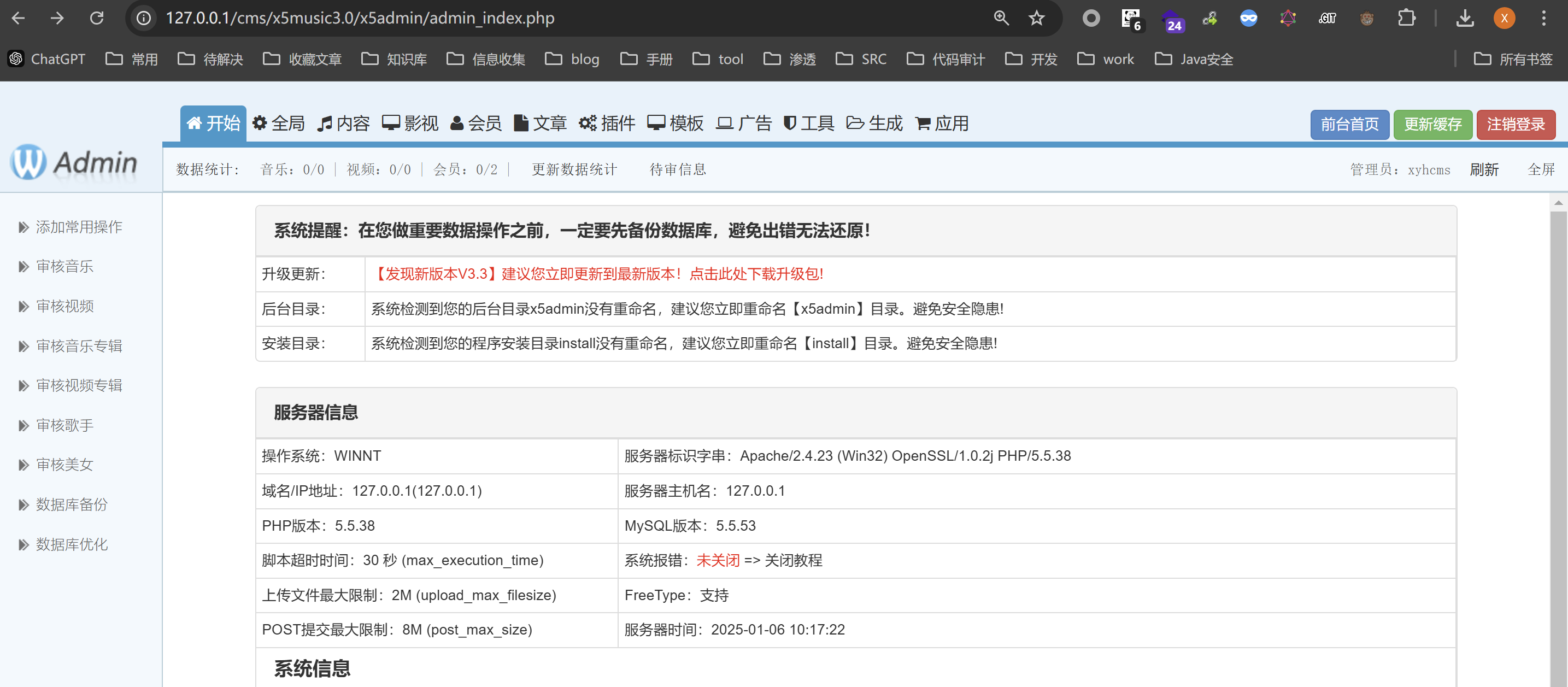This screenshot has width=1568, height=687.
Task: Click the 刷新 refresh link
Action: (1484, 169)
